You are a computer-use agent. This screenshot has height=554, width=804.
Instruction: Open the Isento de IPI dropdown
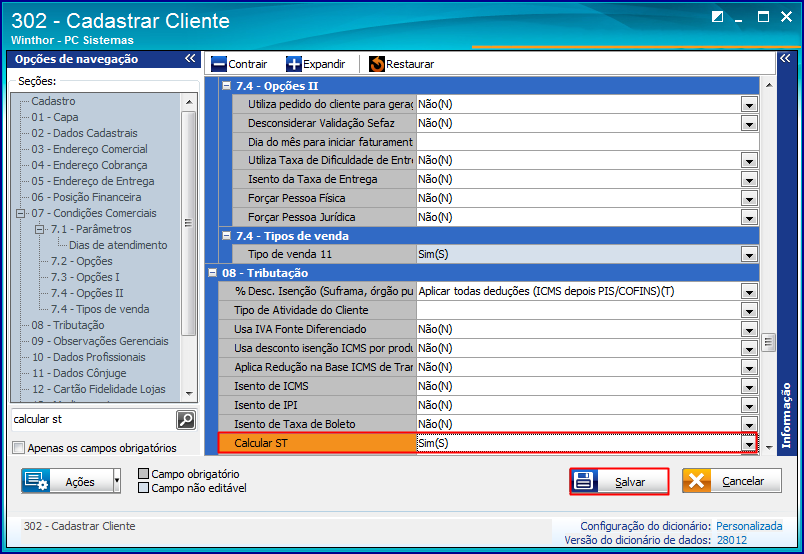point(749,405)
